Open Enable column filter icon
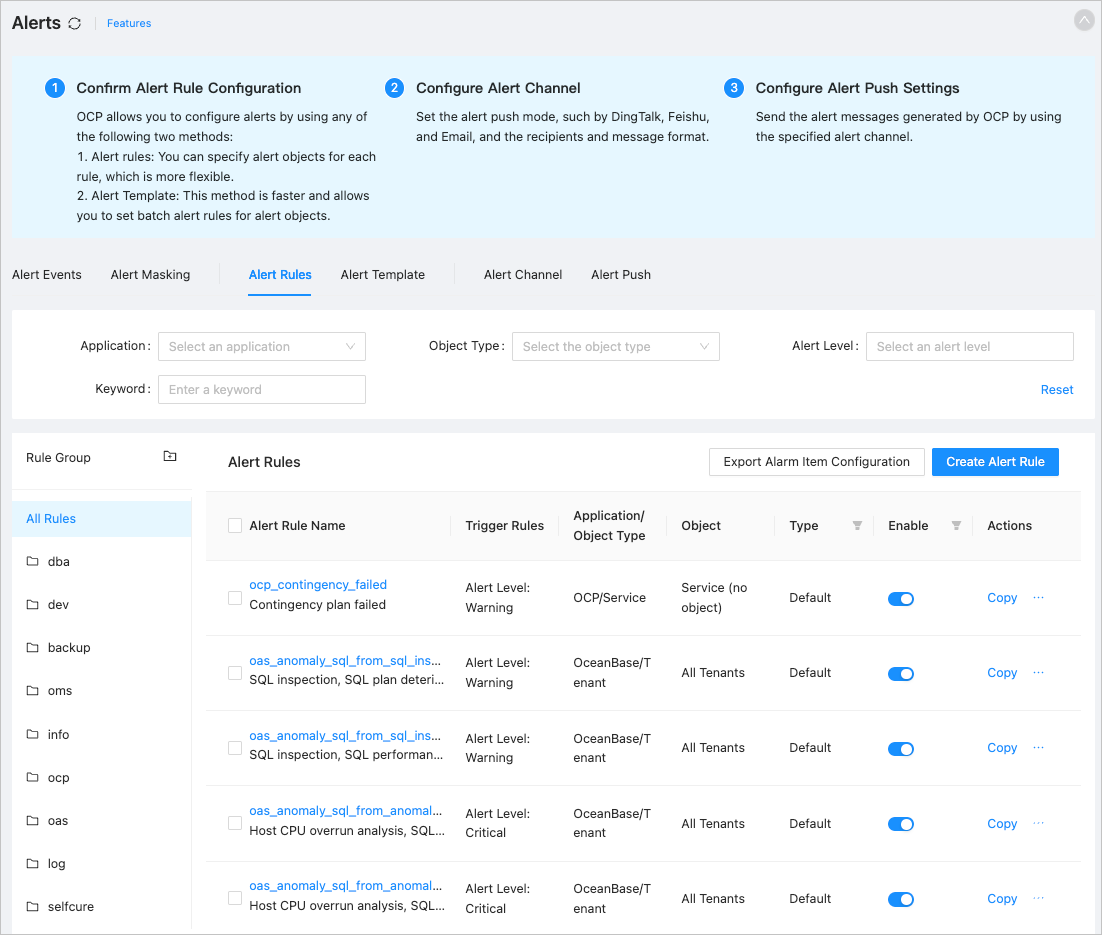Viewport: 1102px width, 935px height. 956,526
